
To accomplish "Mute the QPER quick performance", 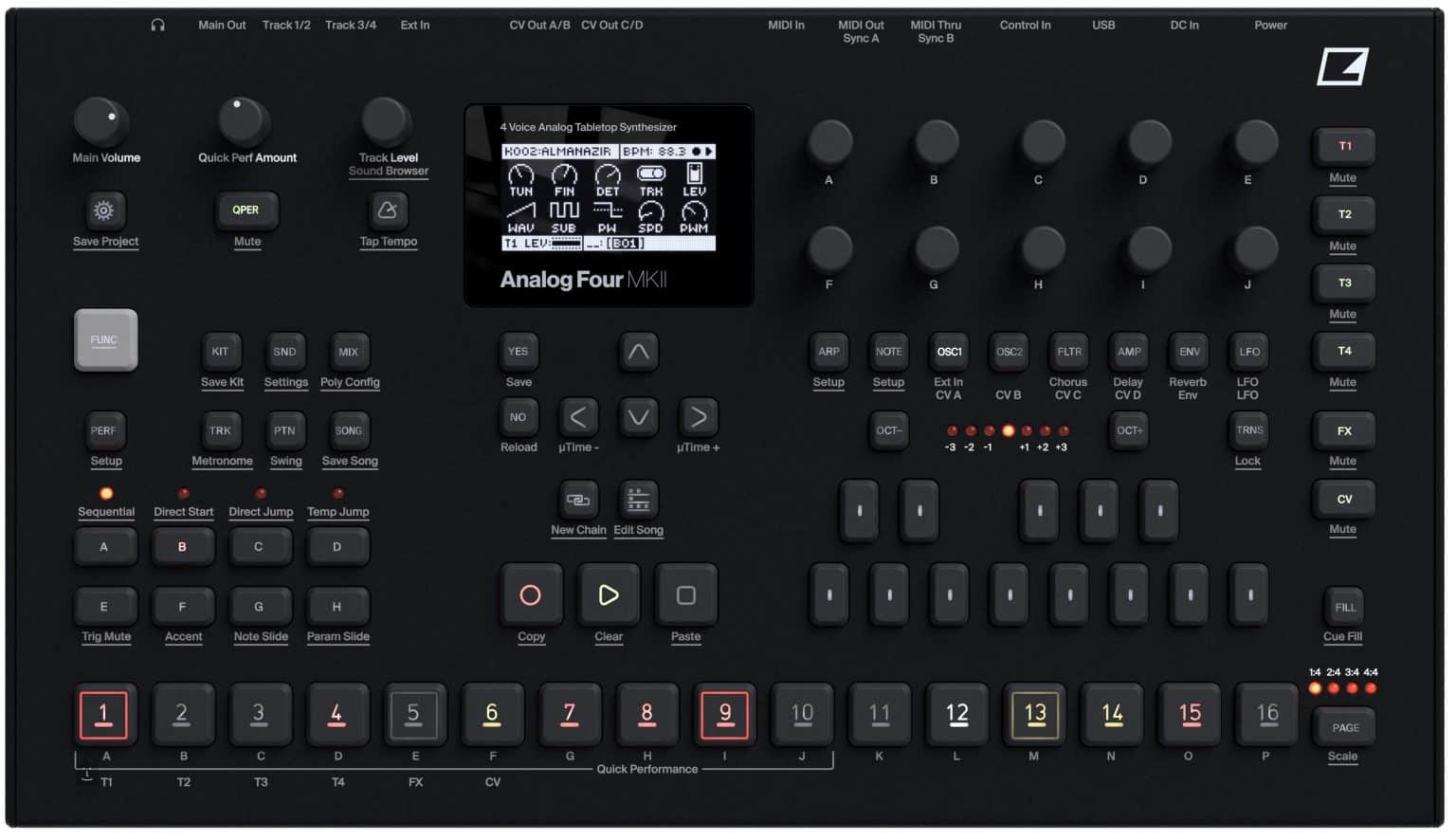I will 246,210.
